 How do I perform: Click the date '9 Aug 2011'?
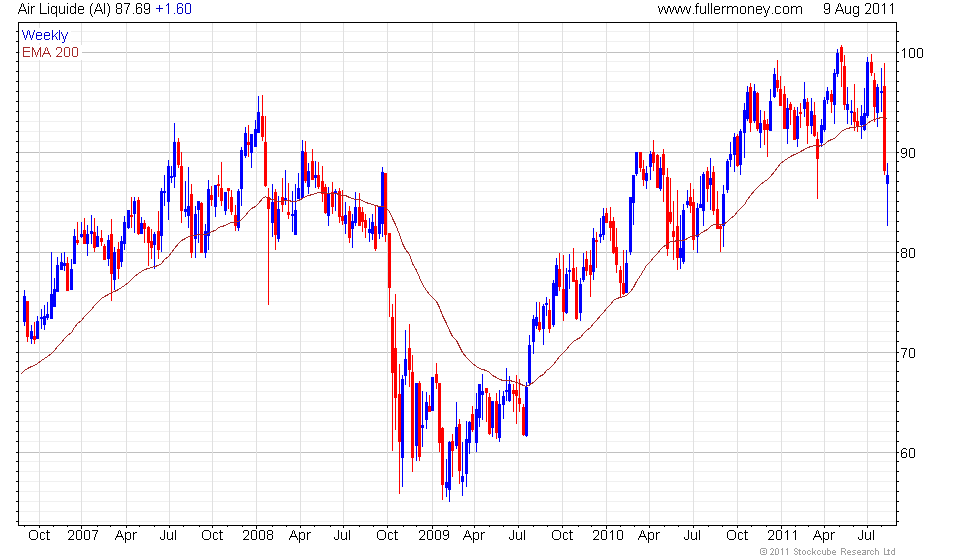(x=859, y=9)
